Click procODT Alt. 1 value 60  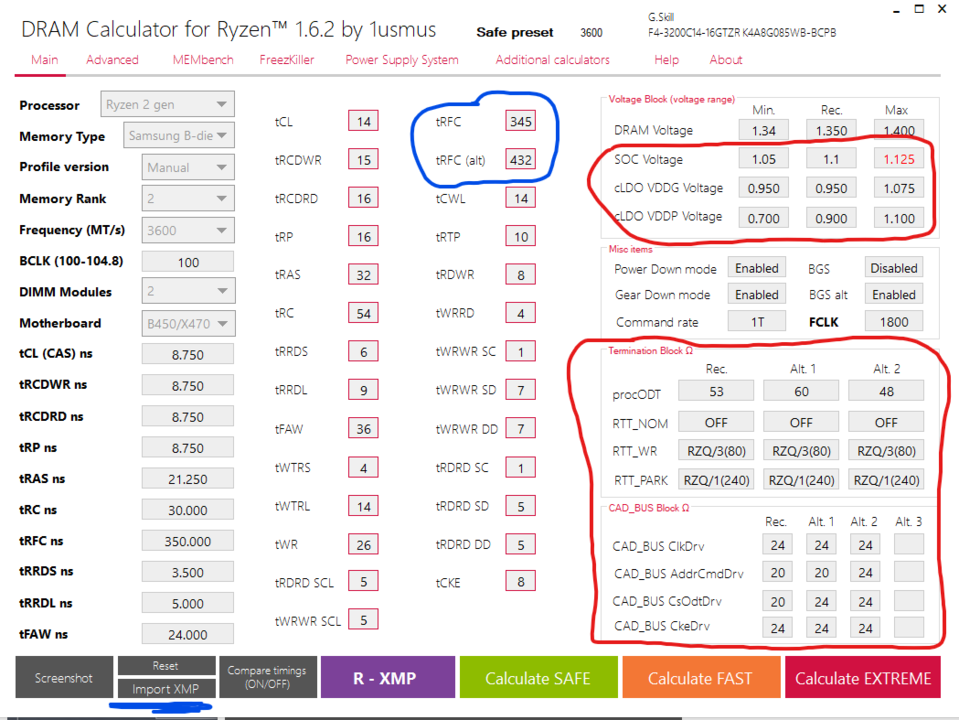tap(801, 391)
